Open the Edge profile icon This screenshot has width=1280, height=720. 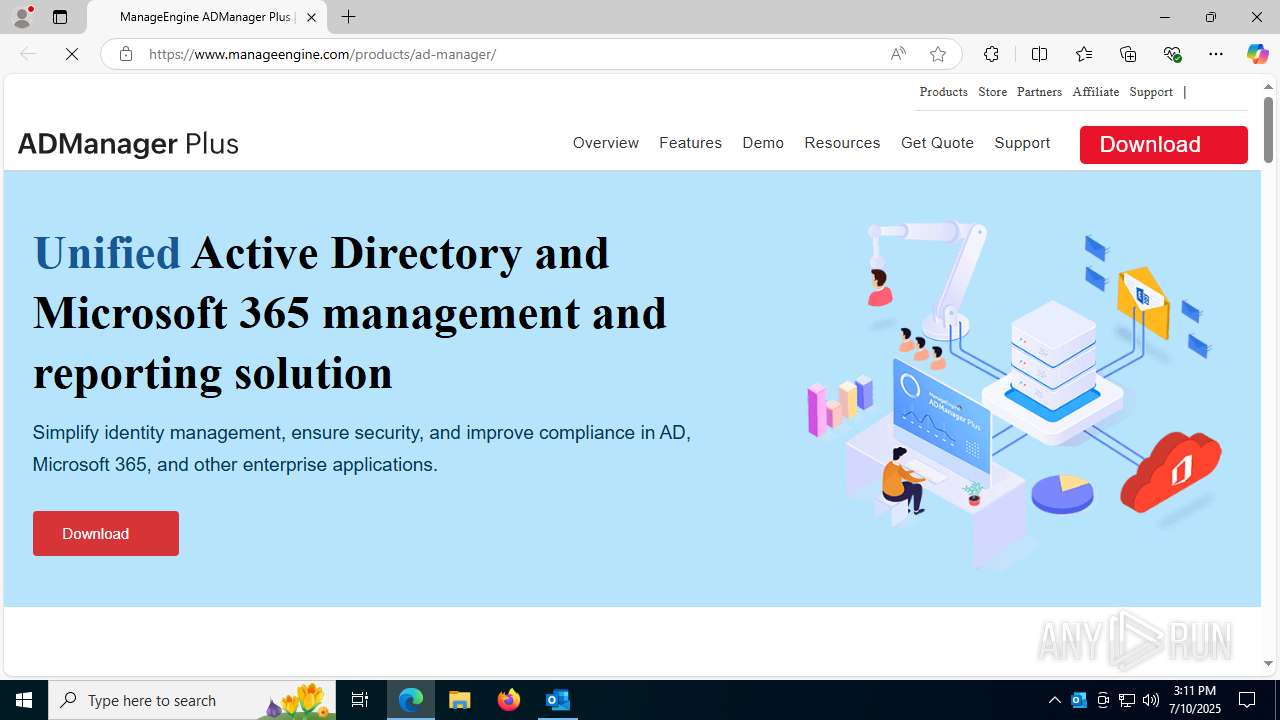point(22,17)
